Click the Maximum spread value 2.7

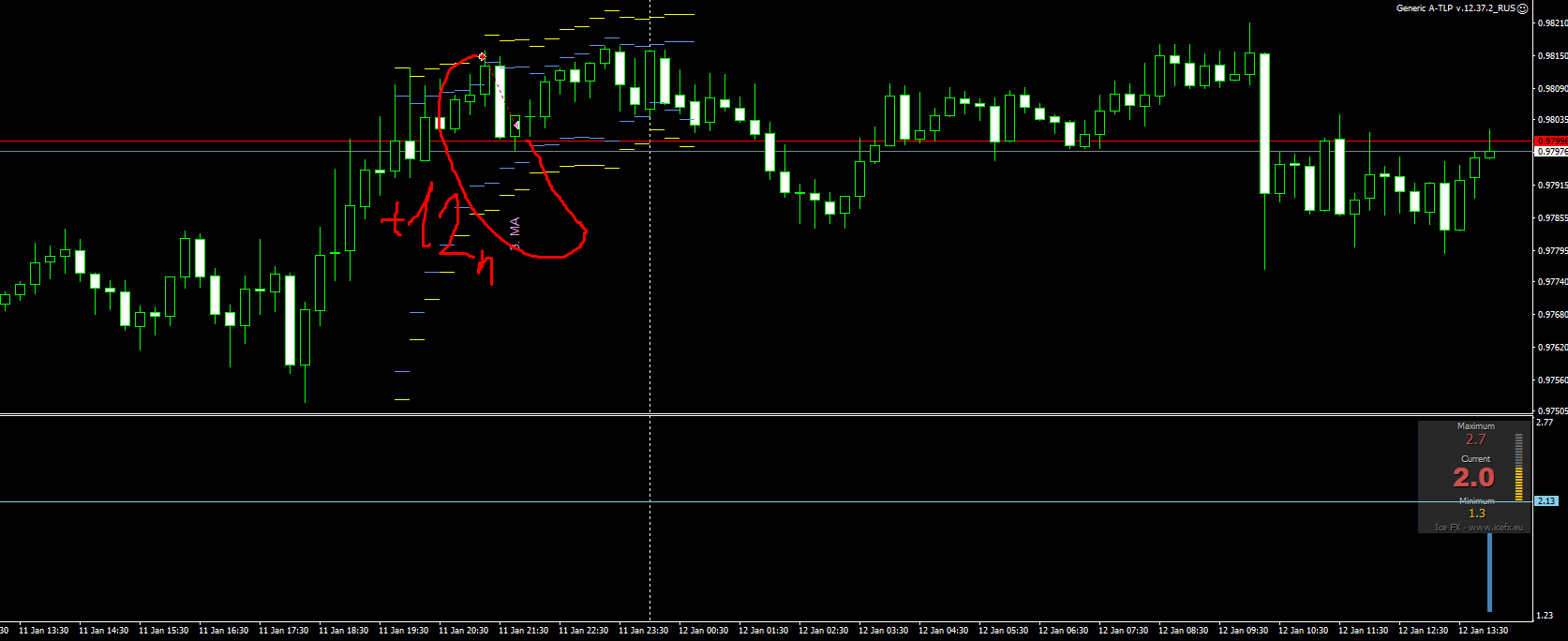pyautogui.click(x=1476, y=440)
